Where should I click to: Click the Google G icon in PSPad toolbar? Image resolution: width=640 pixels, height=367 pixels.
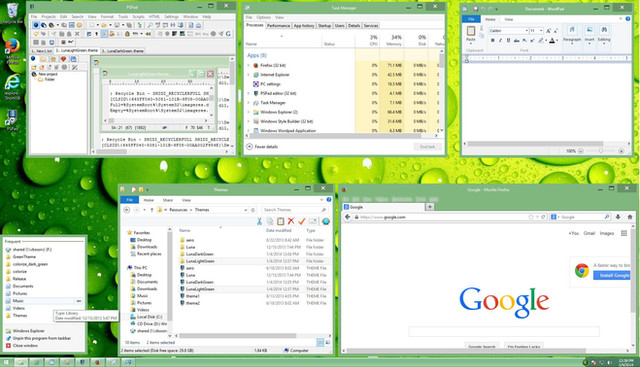click(228, 34)
